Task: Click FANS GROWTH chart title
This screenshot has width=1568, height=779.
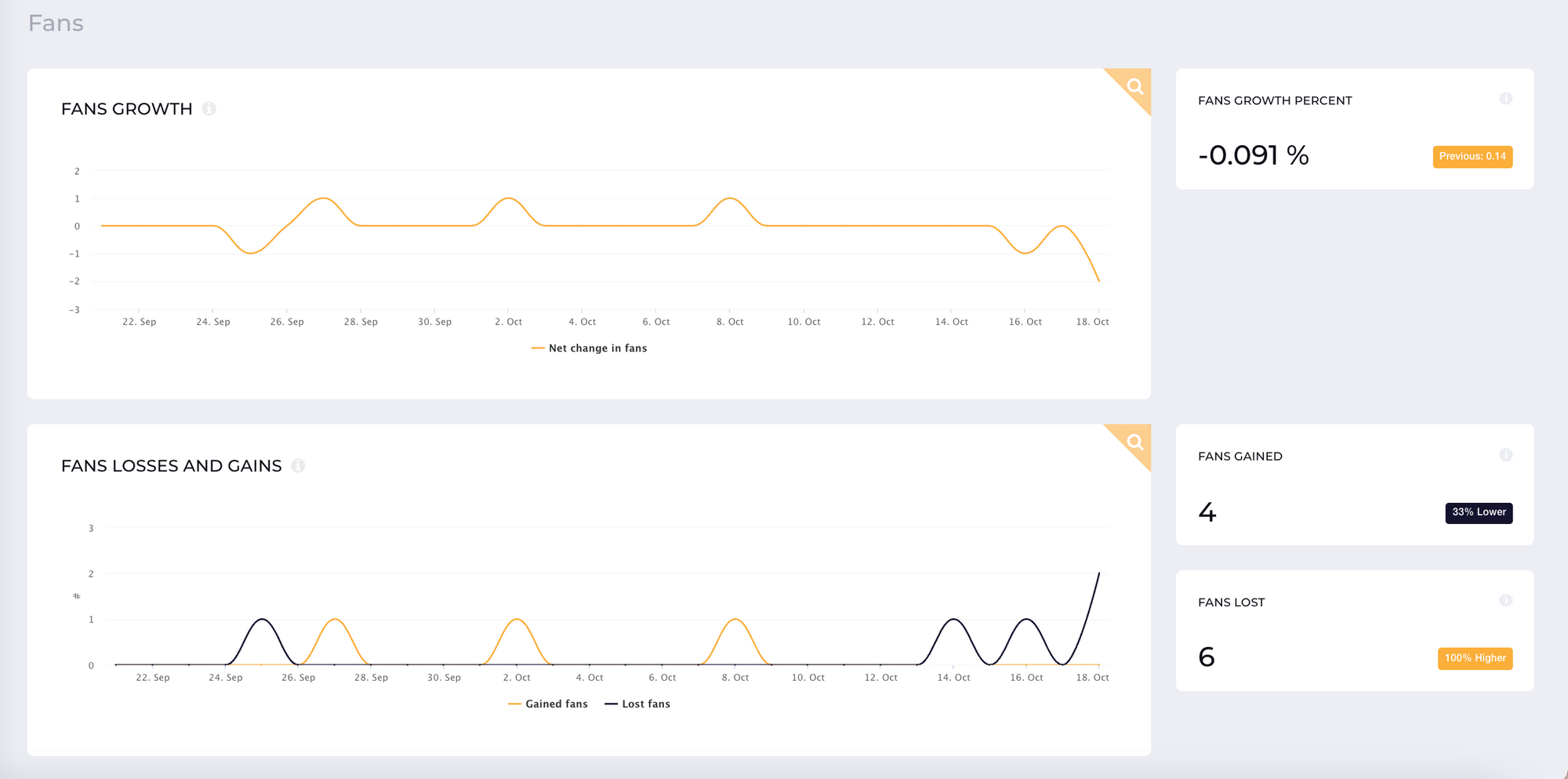Action: coord(127,109)
